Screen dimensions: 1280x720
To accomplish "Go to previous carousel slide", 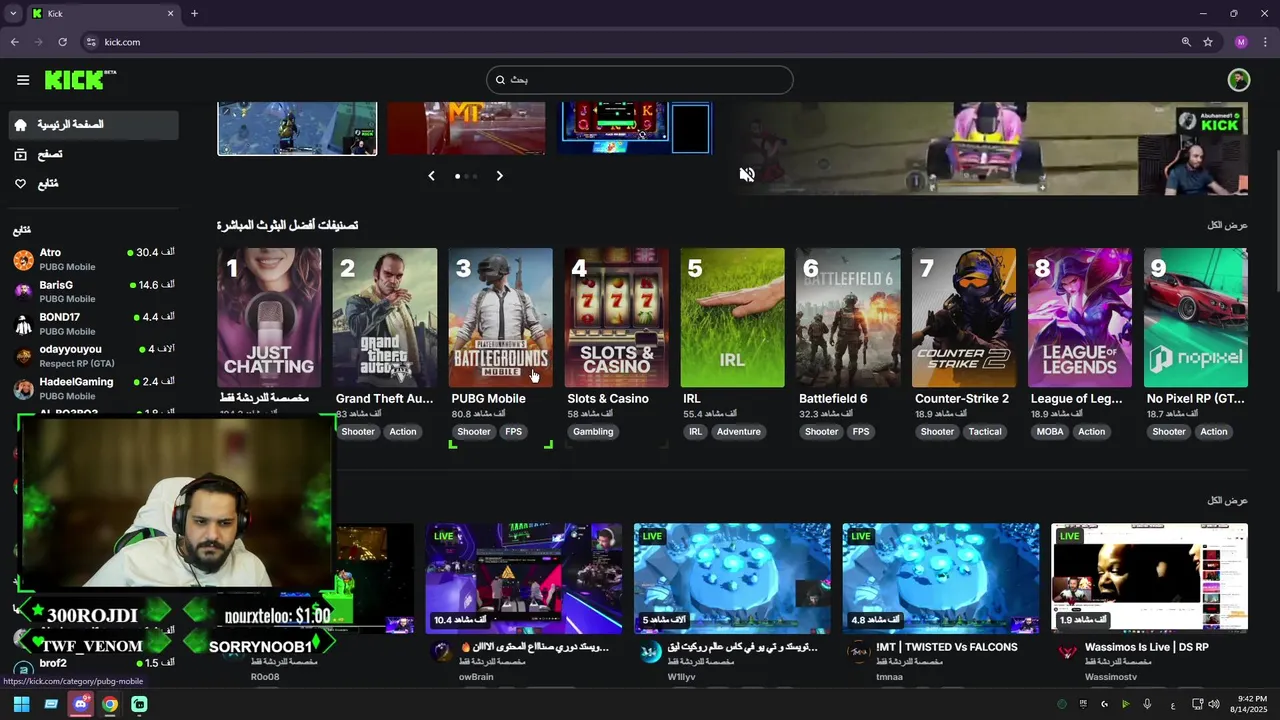I will click(x=431, y=176).
